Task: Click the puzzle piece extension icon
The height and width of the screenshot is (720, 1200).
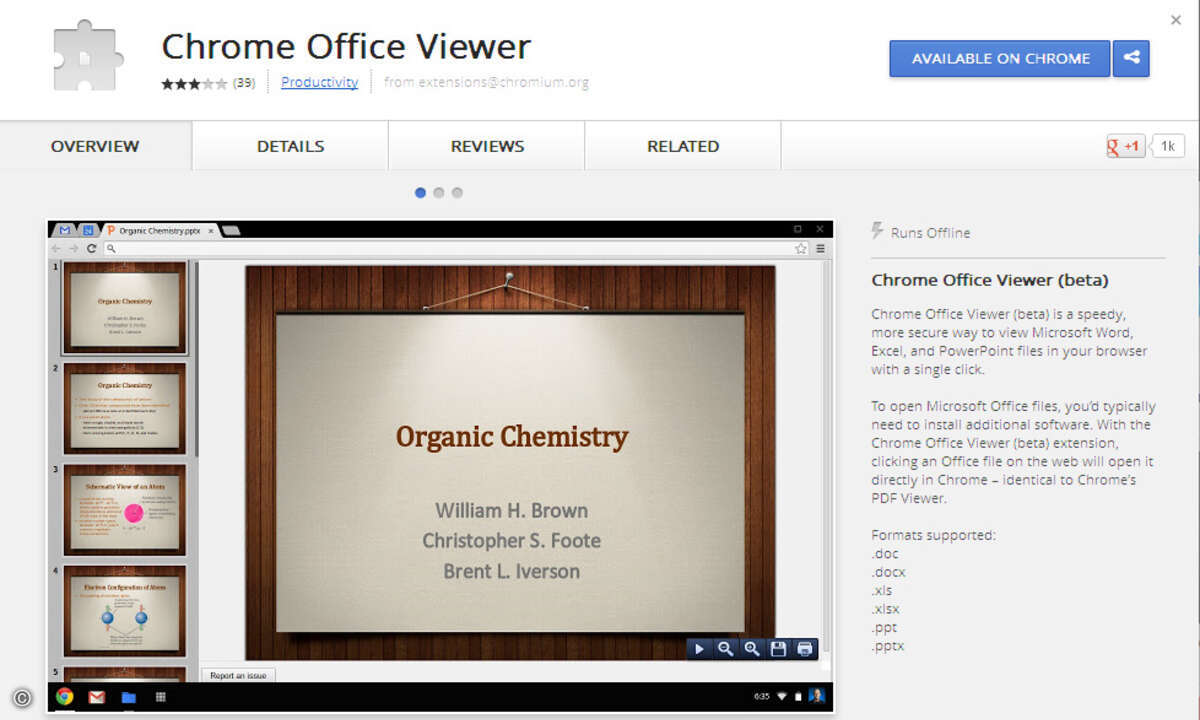Action: (x=87, y=56)
